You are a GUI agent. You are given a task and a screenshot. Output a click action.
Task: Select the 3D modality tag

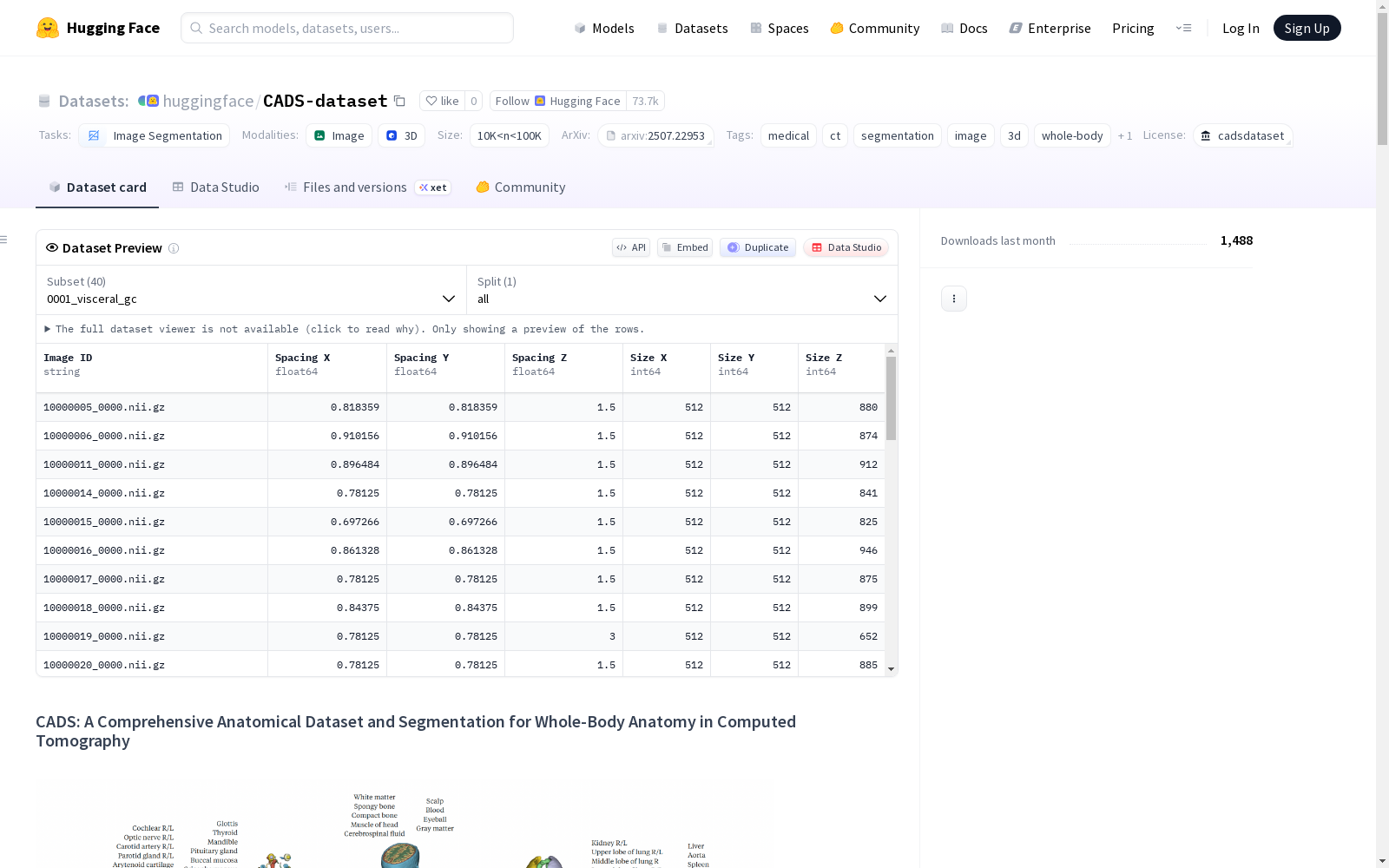point(402,136)
